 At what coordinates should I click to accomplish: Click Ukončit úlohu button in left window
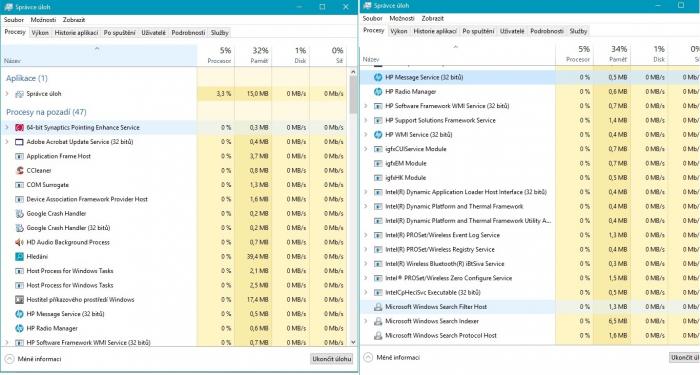pyautogui.click(x=332, y=359)
